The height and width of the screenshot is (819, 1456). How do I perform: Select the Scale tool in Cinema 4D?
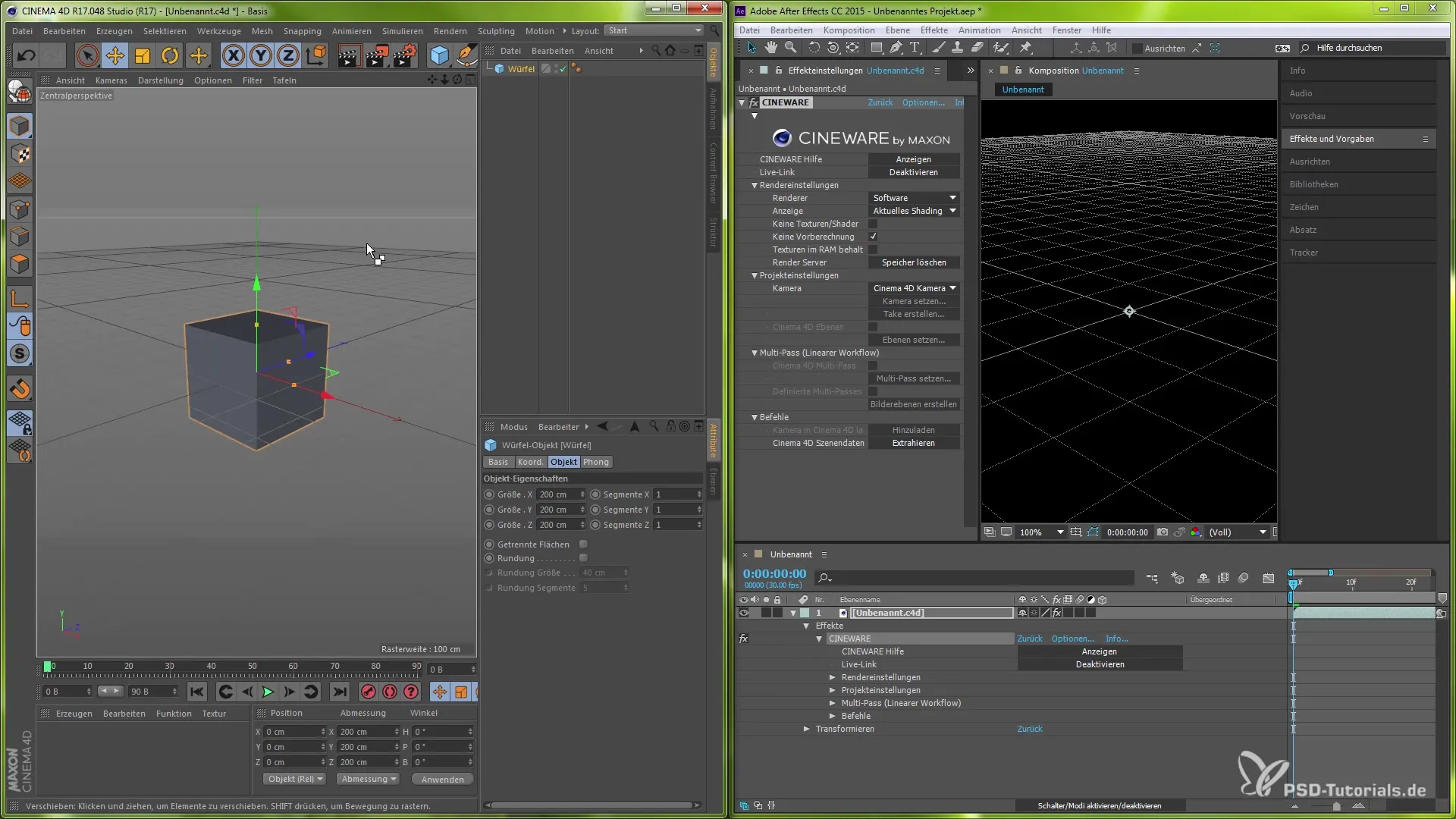point(143,55)
